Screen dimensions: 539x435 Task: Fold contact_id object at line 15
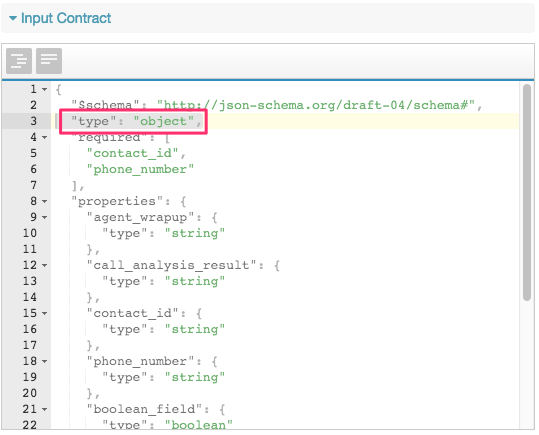(x=45, y=313)
